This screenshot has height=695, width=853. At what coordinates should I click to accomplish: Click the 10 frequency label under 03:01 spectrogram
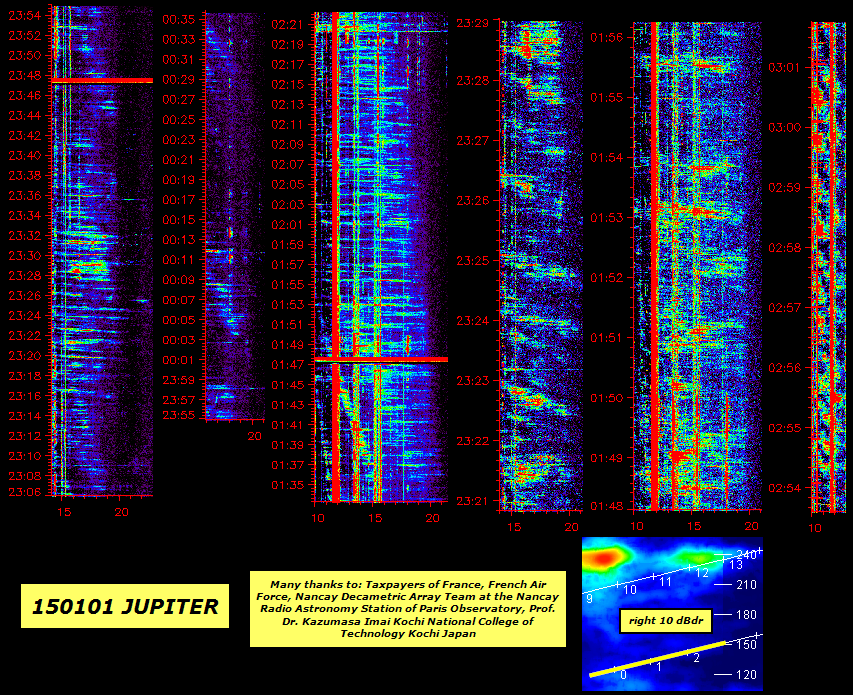click(815, 528)
